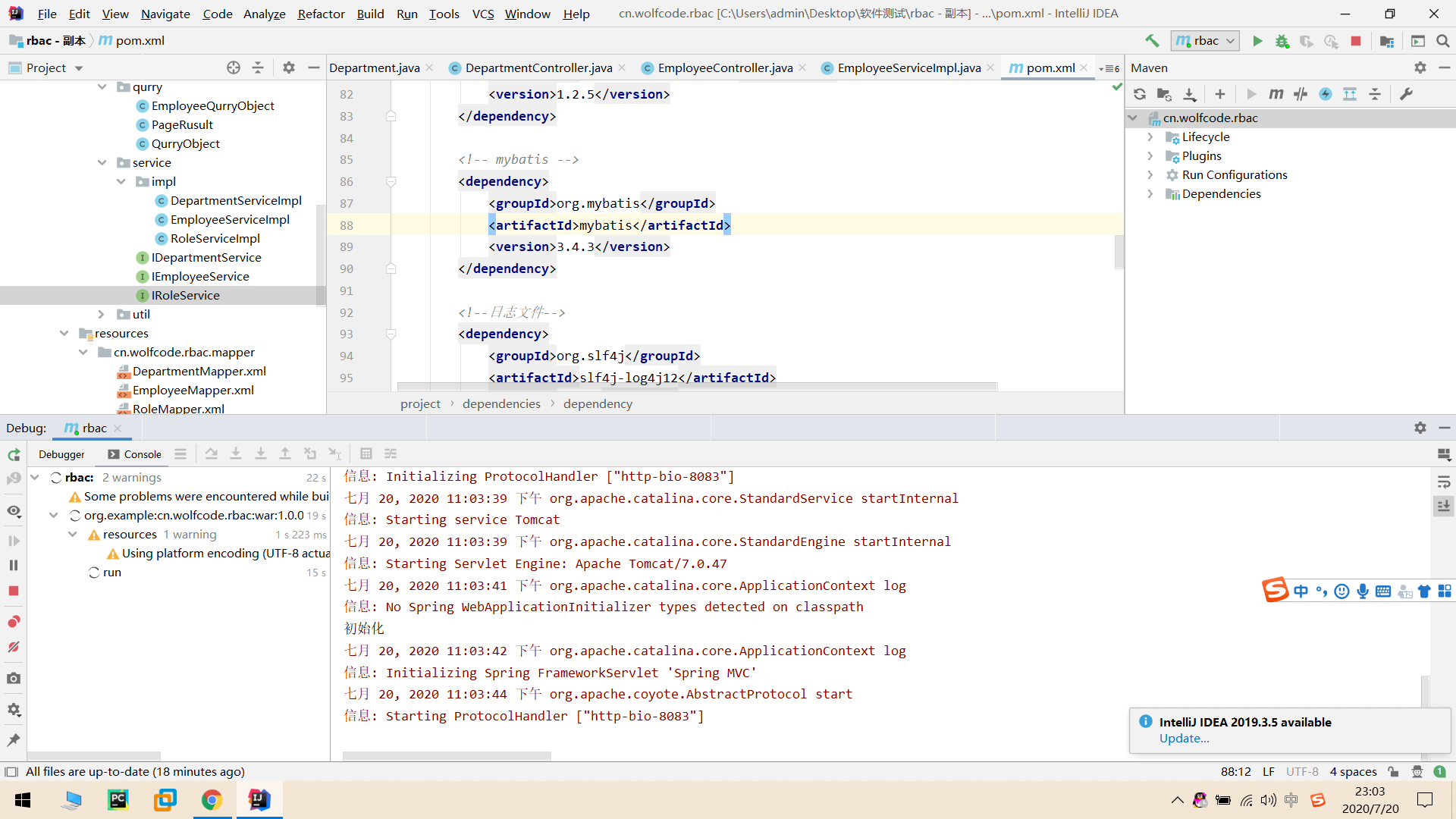This screenshot has height=819, width=1456.
Task: Click the settings gear icon in Project panel
Action: pyautogui.click(x=289, y=67)
